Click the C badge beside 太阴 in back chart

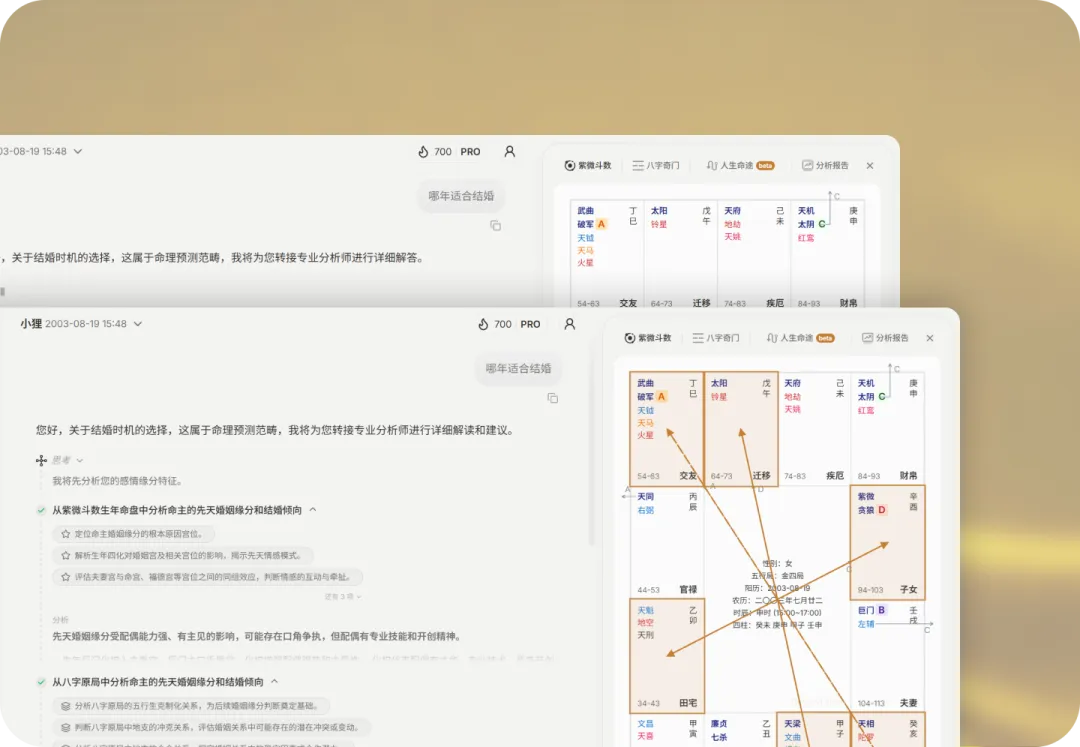click(822, 224)
